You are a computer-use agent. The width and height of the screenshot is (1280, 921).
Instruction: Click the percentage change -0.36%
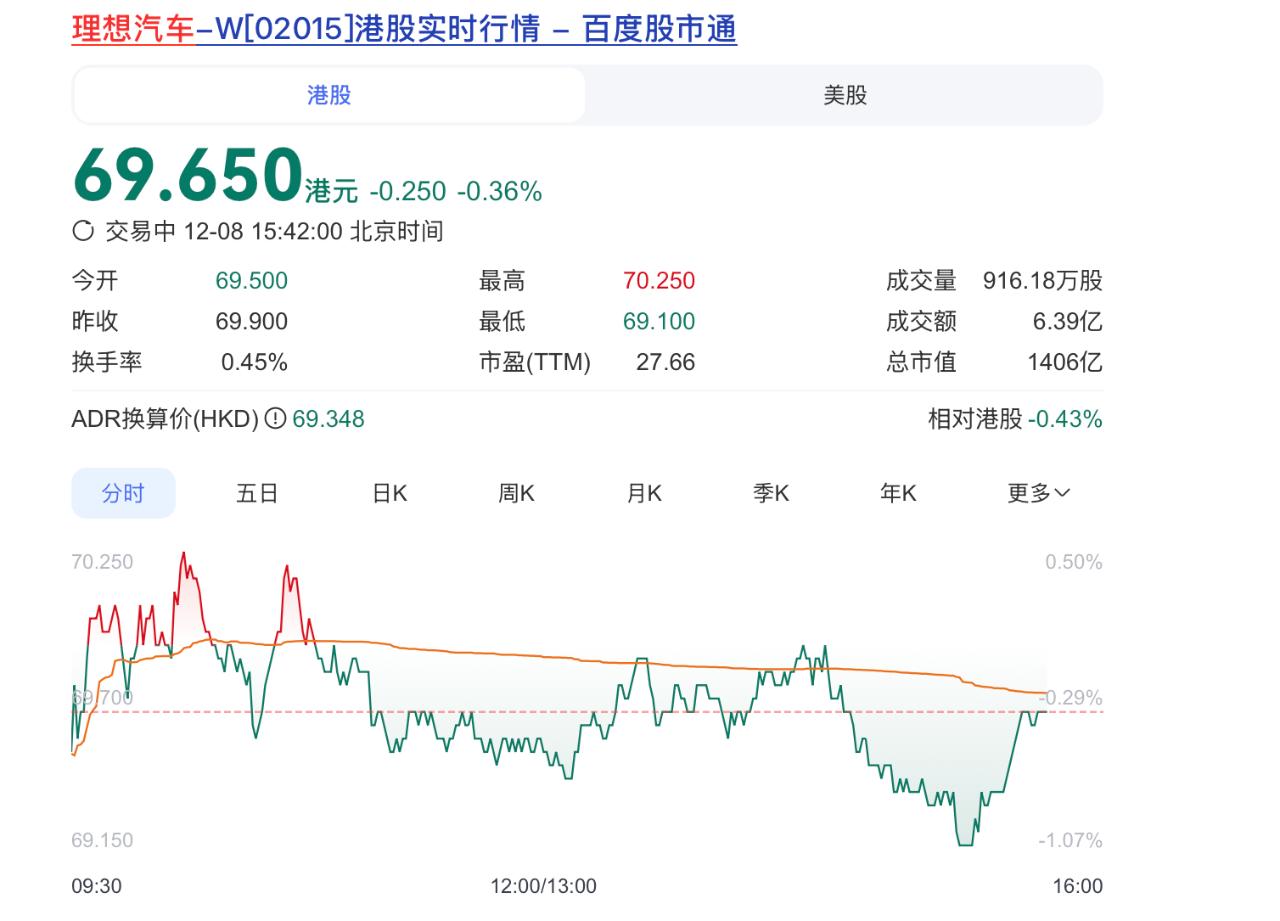click(499, 191)
